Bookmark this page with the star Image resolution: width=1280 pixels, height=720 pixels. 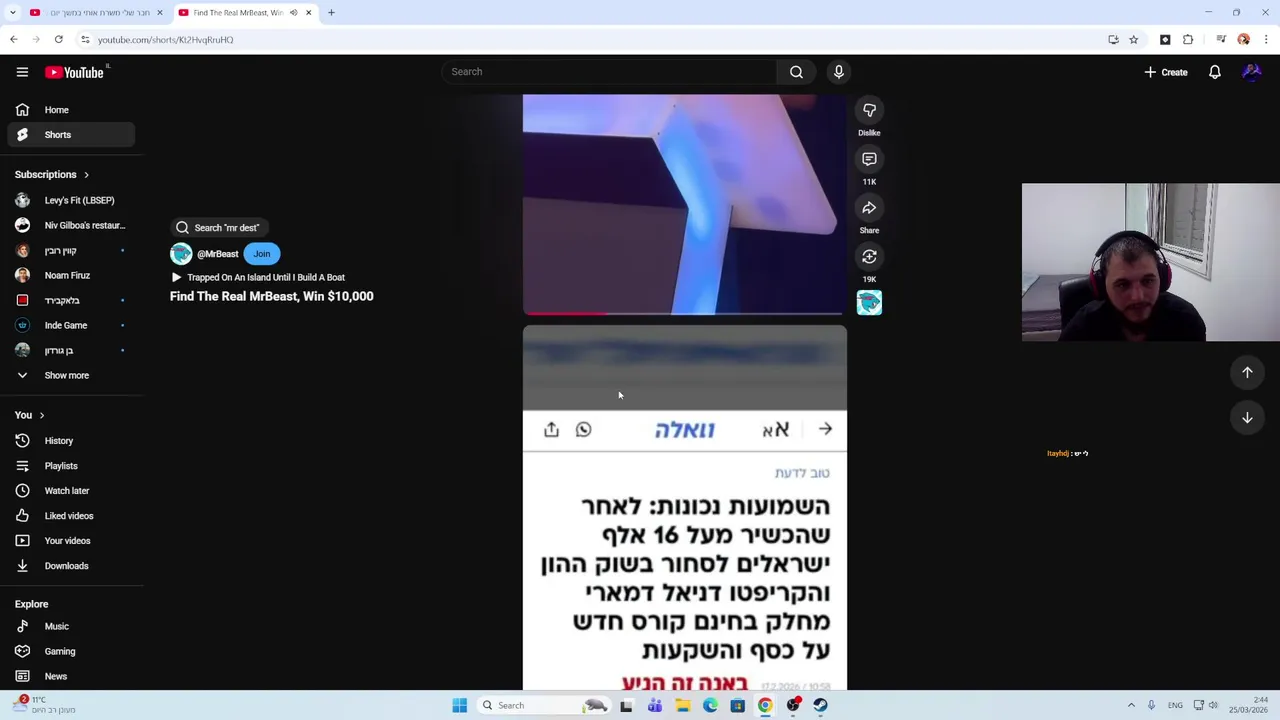tap(1133, 40)
